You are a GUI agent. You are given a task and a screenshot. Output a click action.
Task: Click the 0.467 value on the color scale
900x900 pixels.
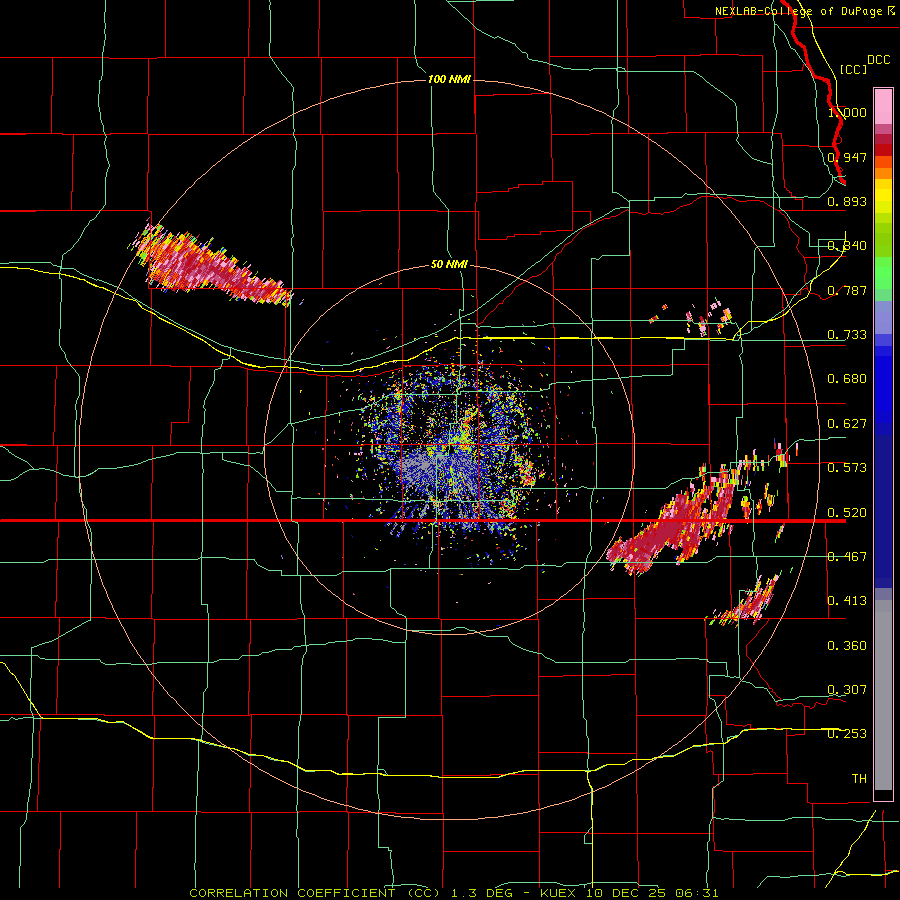(847, 557)
